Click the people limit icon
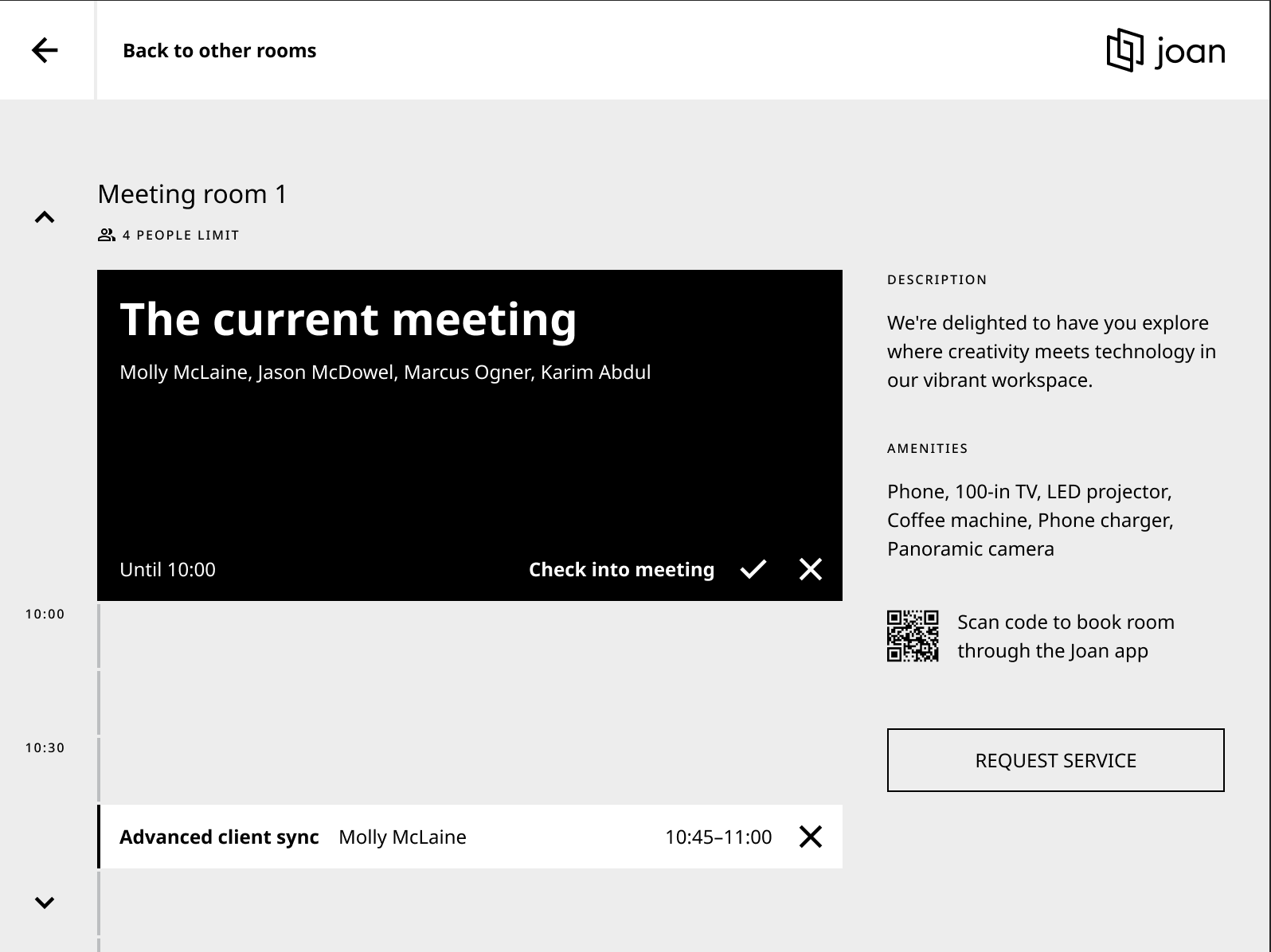This screenshot has height=952, width=1271. pos(106,235)
